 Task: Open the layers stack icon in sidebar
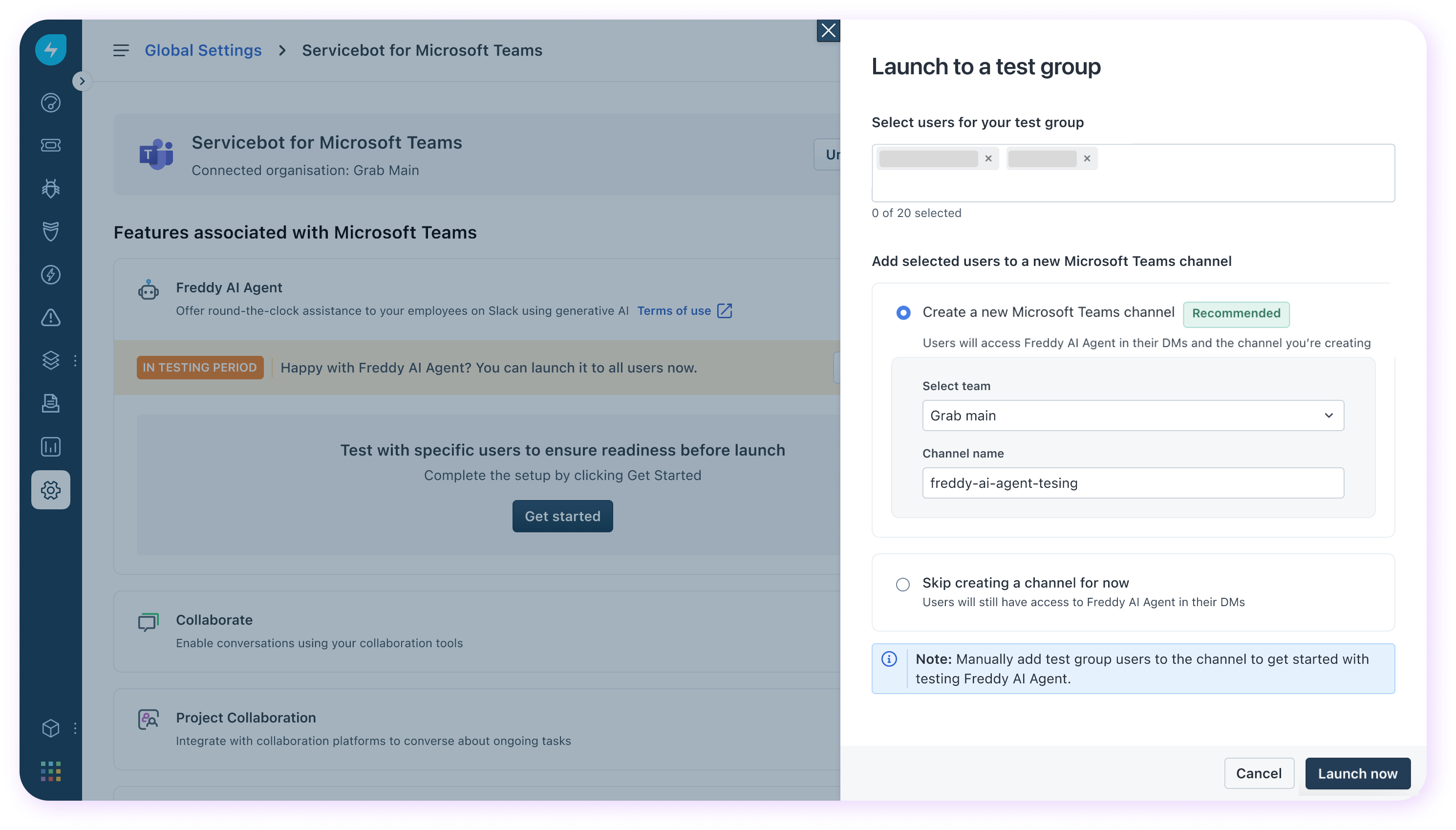point(51,360)
